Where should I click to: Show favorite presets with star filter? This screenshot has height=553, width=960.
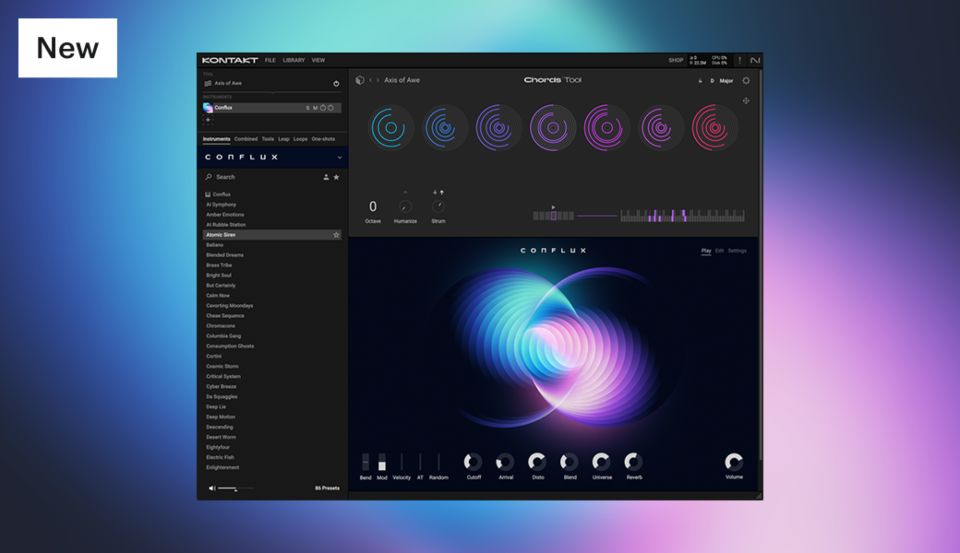point(336,177)
